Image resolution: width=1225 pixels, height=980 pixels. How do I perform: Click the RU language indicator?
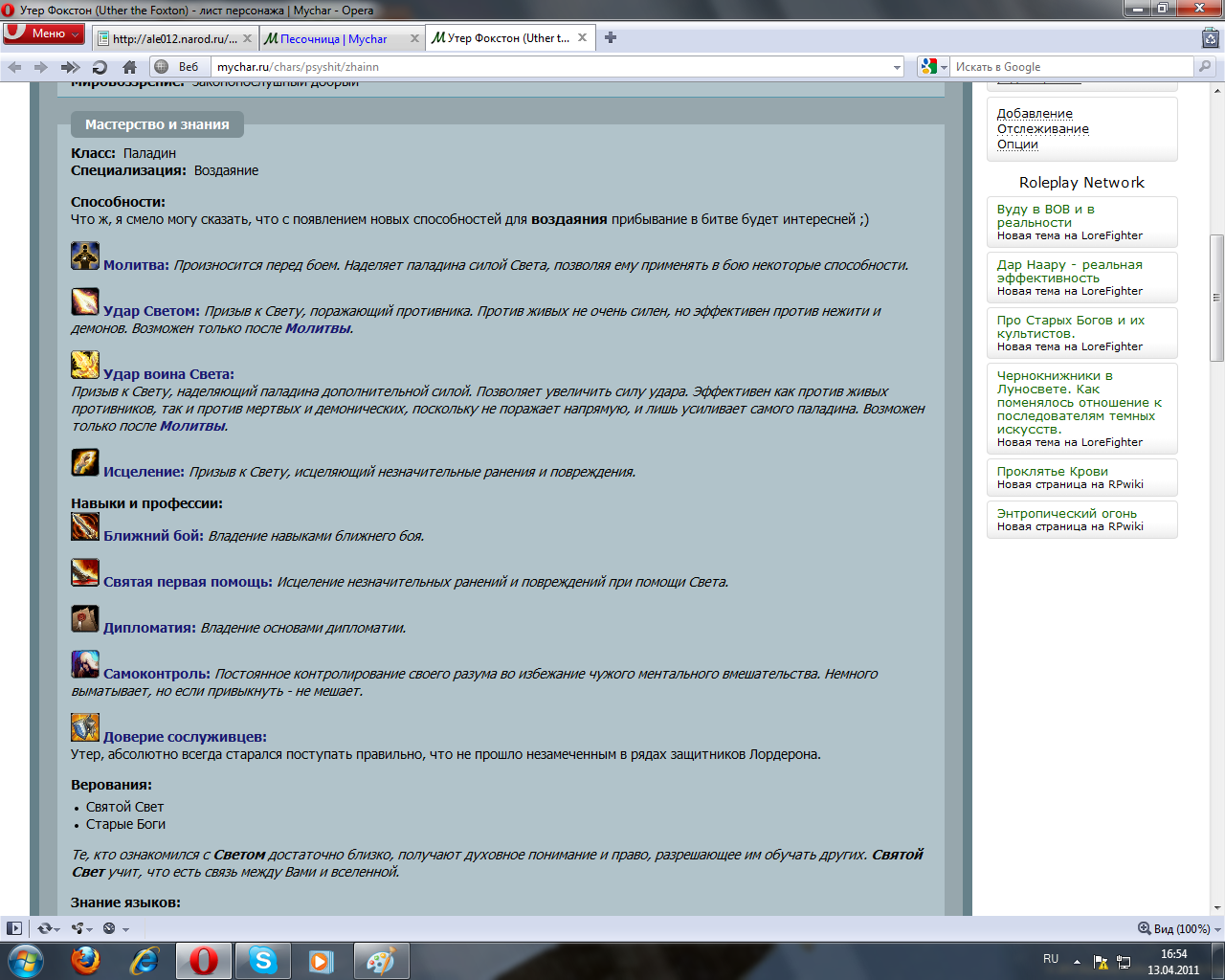coord(1051,959)
